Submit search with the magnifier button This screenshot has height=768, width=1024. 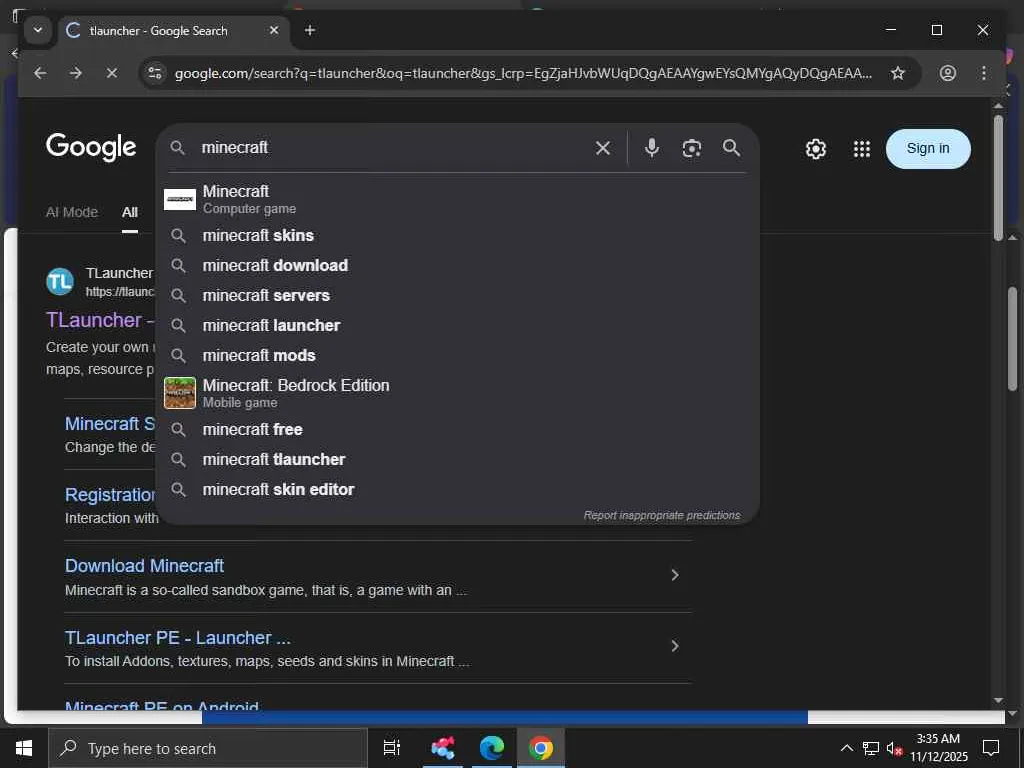(731, 148)
